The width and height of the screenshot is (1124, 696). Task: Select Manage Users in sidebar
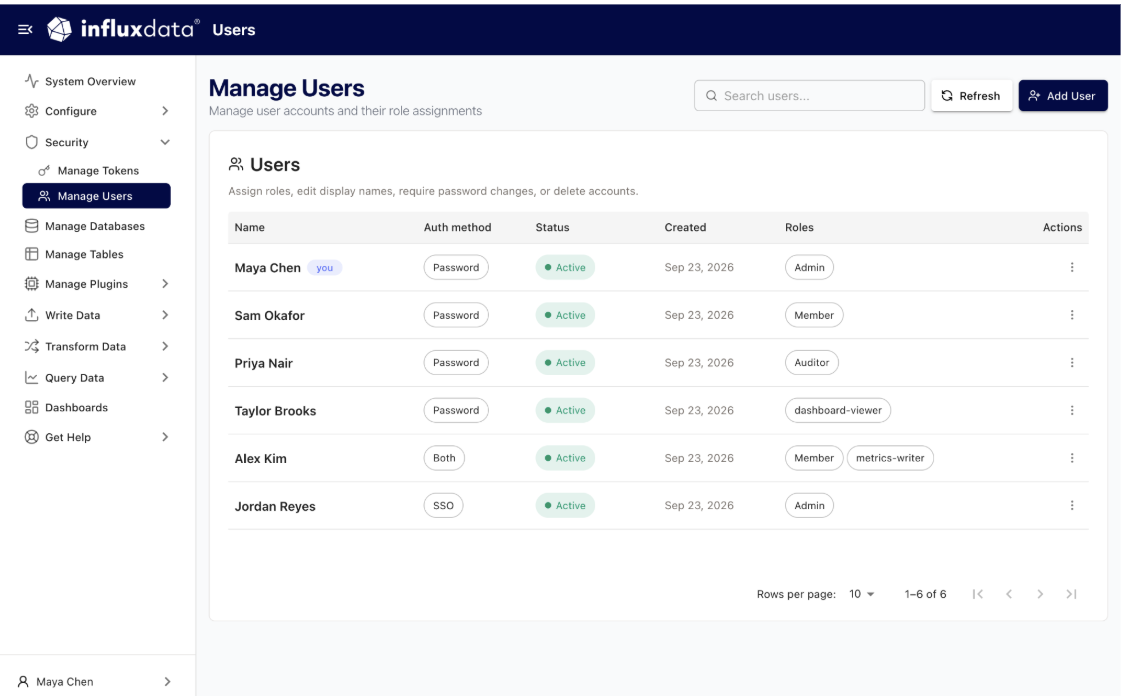(x=96, y=196)
